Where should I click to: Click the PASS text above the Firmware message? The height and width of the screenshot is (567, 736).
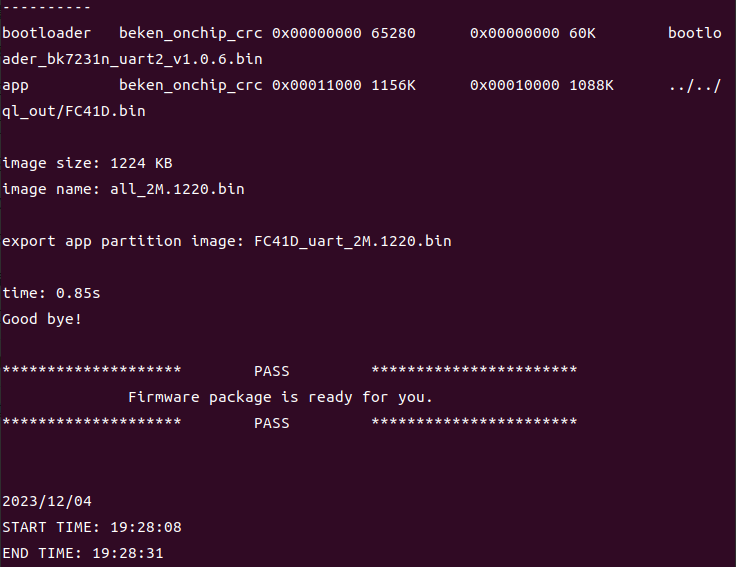[x=271, y=371]
